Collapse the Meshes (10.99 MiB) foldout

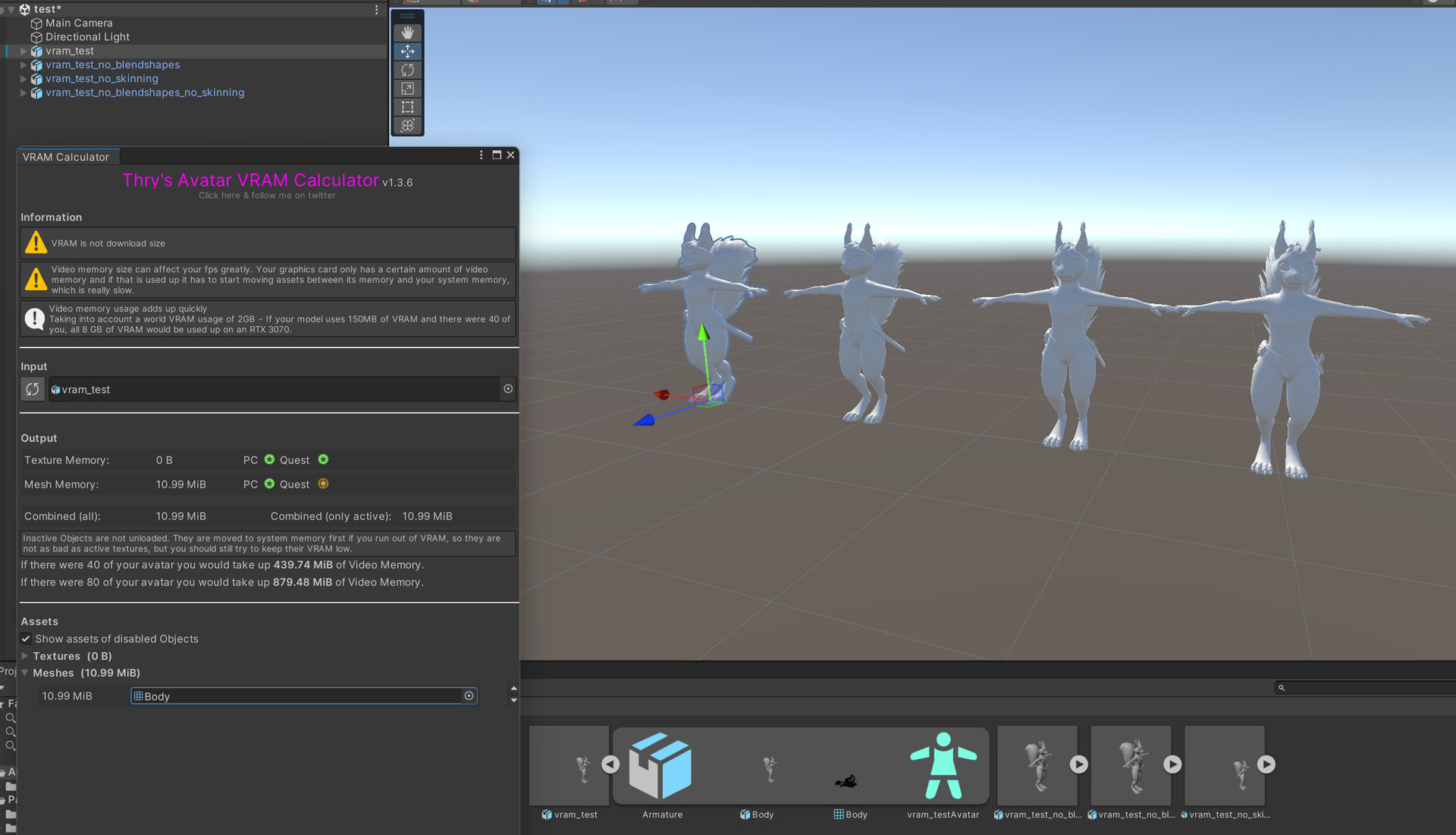(x=25, y=673)
